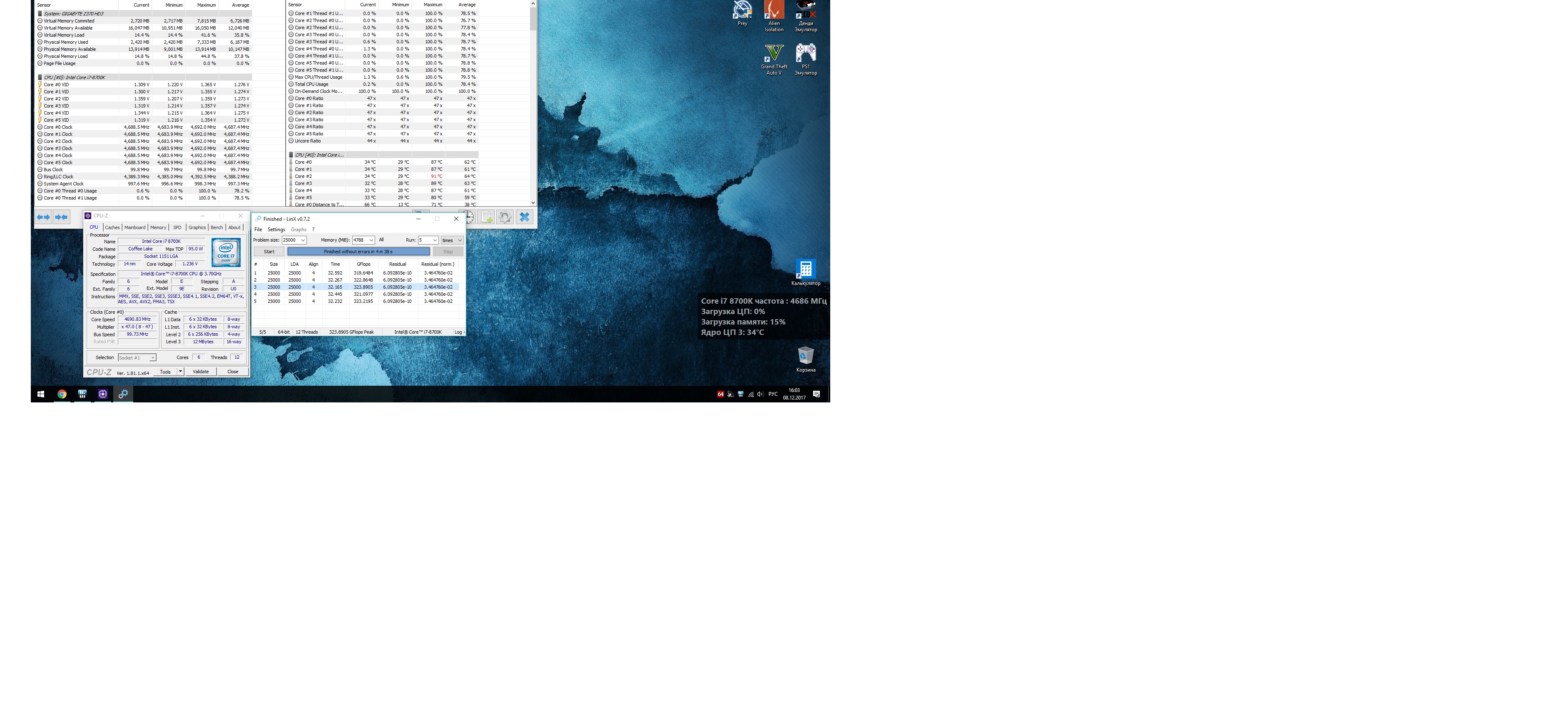Viewport: 1568px width, 704px height.
Task: Click HWiNFO expand columns arrows icon
Action: [x=43, y=217]
